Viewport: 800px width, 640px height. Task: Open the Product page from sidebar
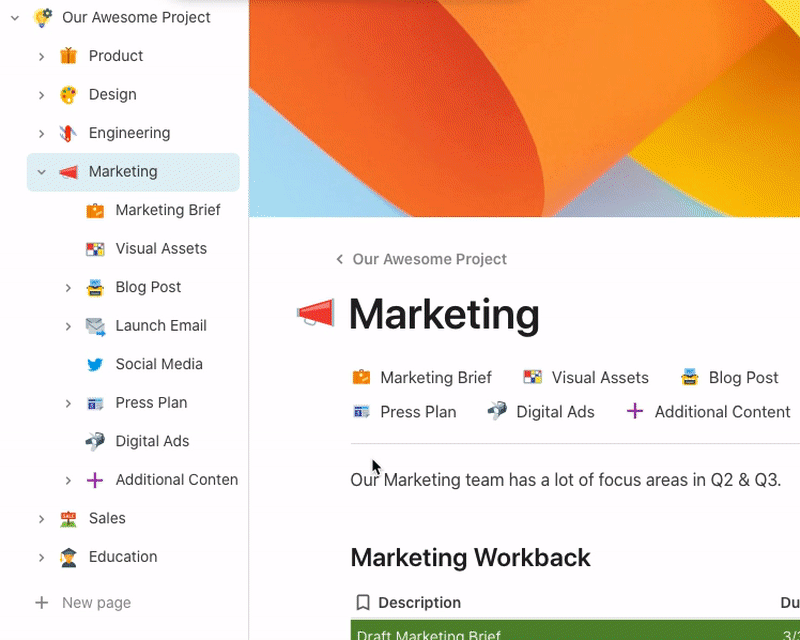coord(116,56)
